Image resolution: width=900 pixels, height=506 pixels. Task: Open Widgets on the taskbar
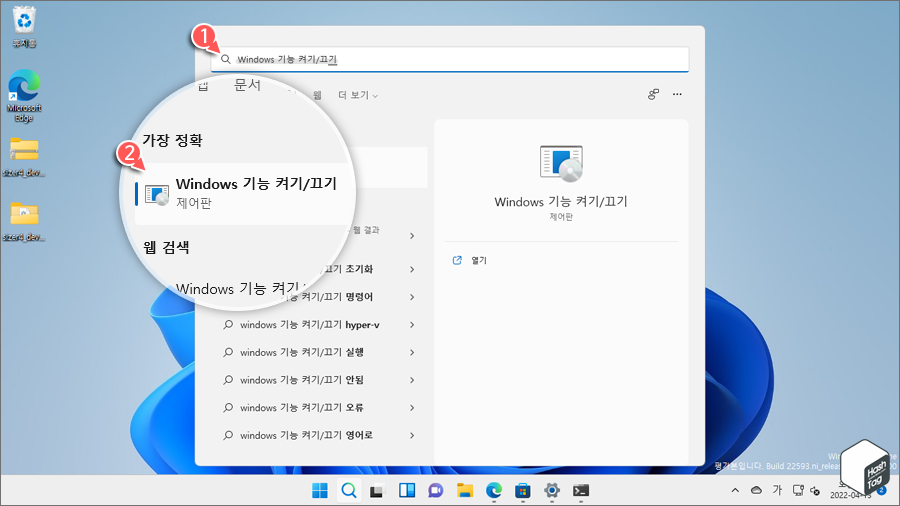click(x=407, y=491)
